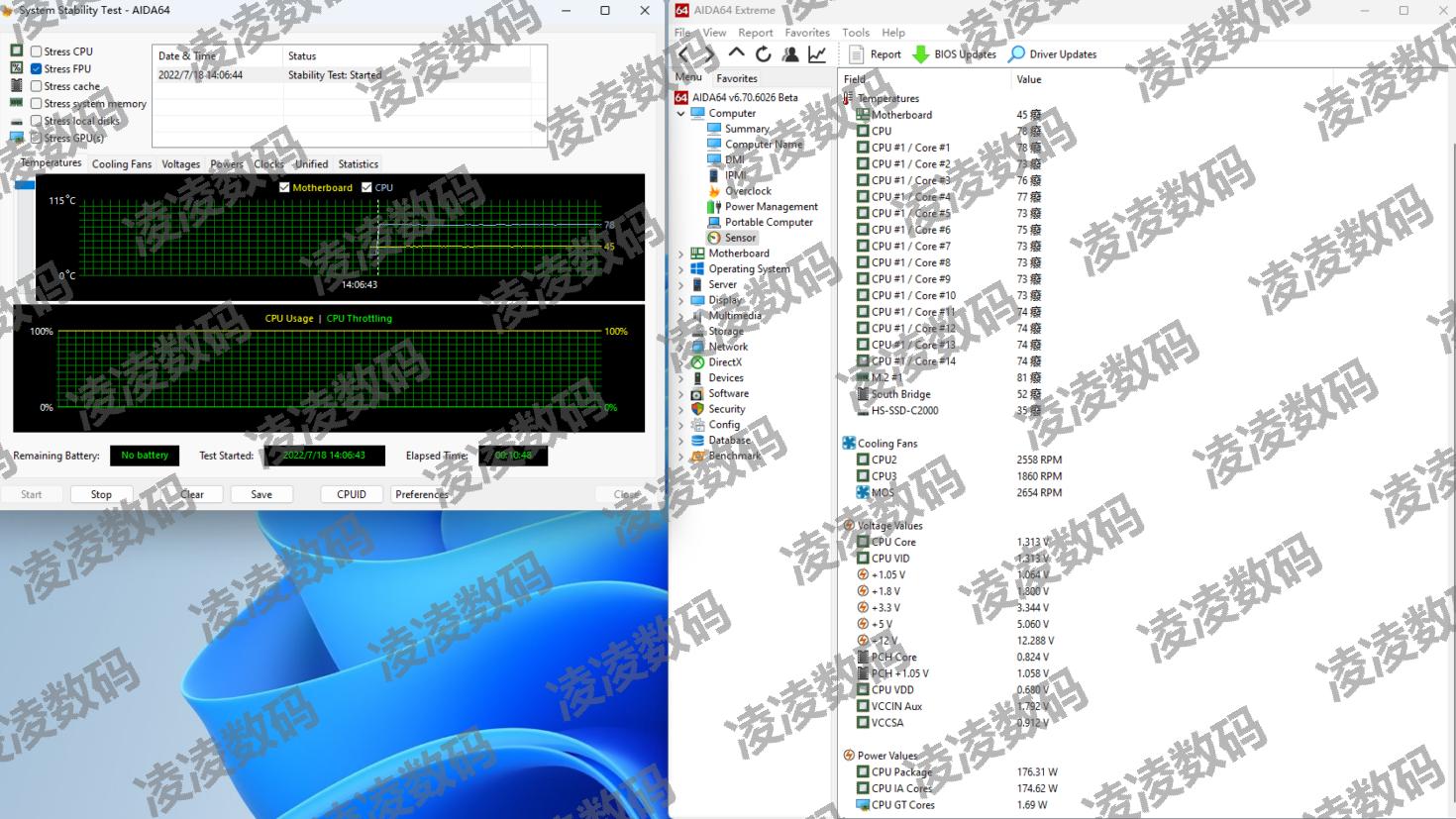The height and width of the screenshot is (819, 1456).
Task: Enable the Stress CPU checkbox
Action: click(37, 51)
